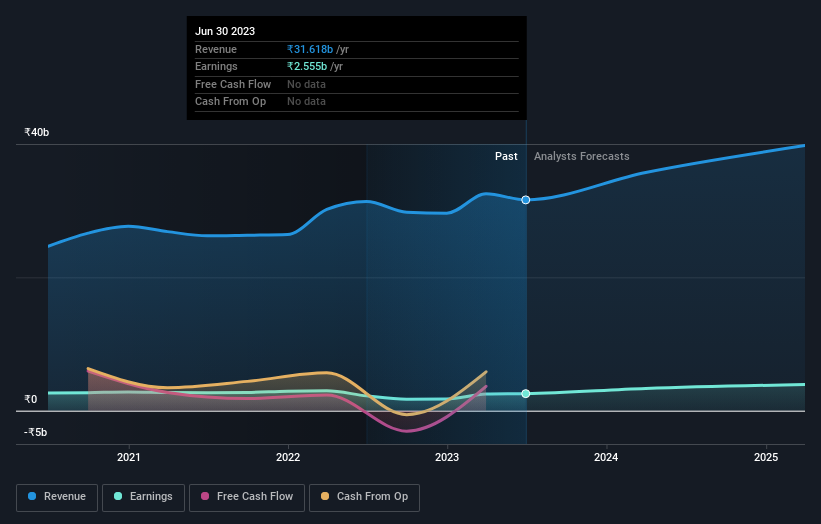The width and height of the screenshot is (821, 524).
Task: Select the Revenue data point at Jun 2023
Action: coord(526,200)
